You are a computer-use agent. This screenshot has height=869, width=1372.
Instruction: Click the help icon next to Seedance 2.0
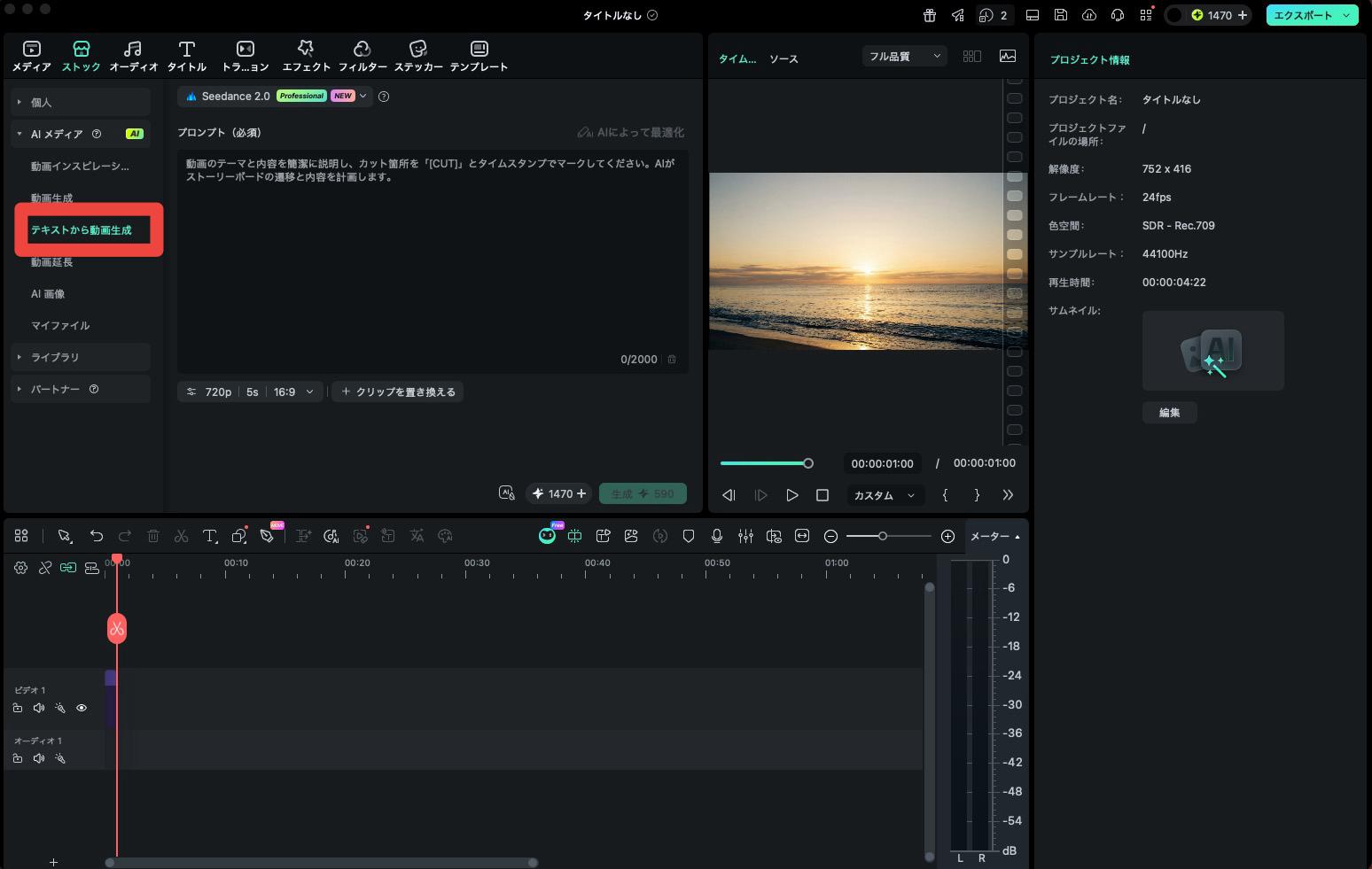384,96
